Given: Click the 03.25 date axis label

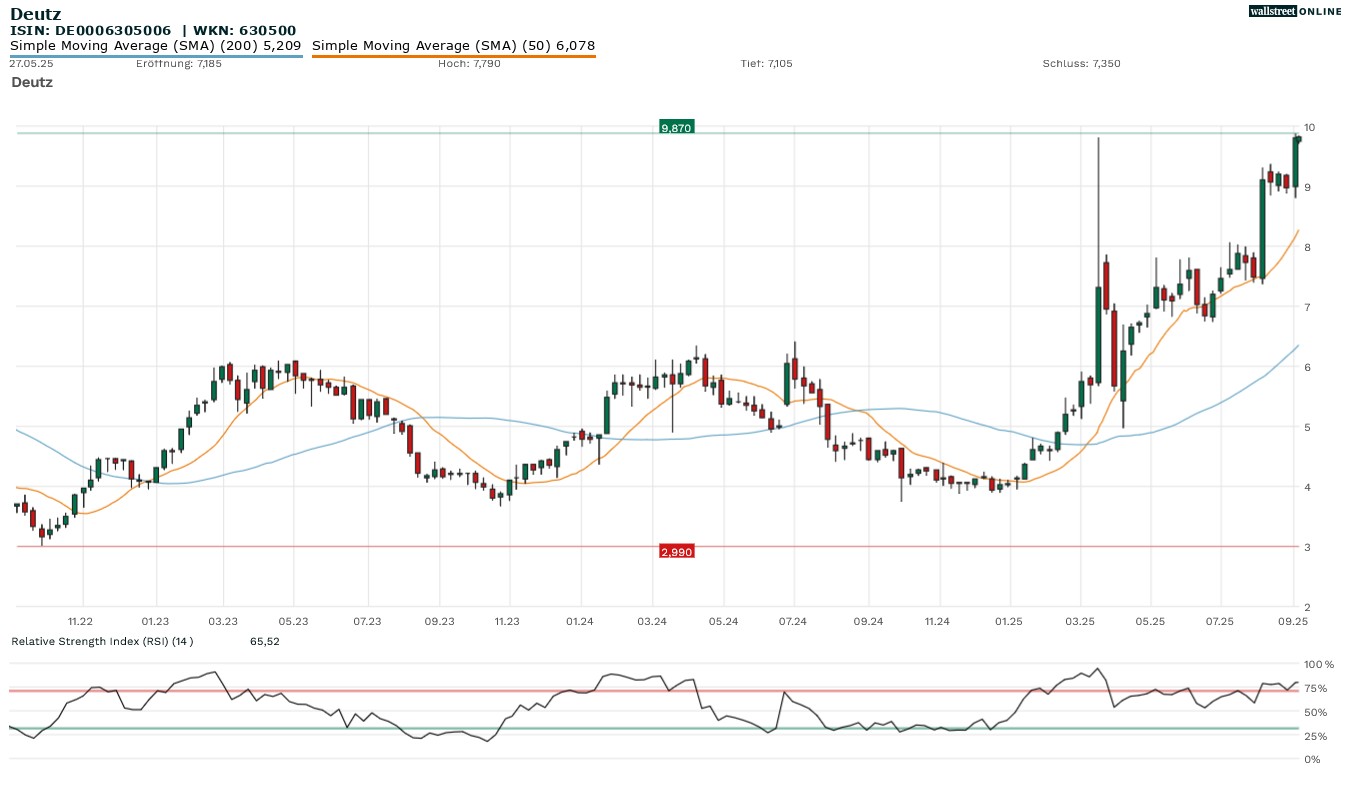Looking at the screenshot, I should tap(1079, 621).
